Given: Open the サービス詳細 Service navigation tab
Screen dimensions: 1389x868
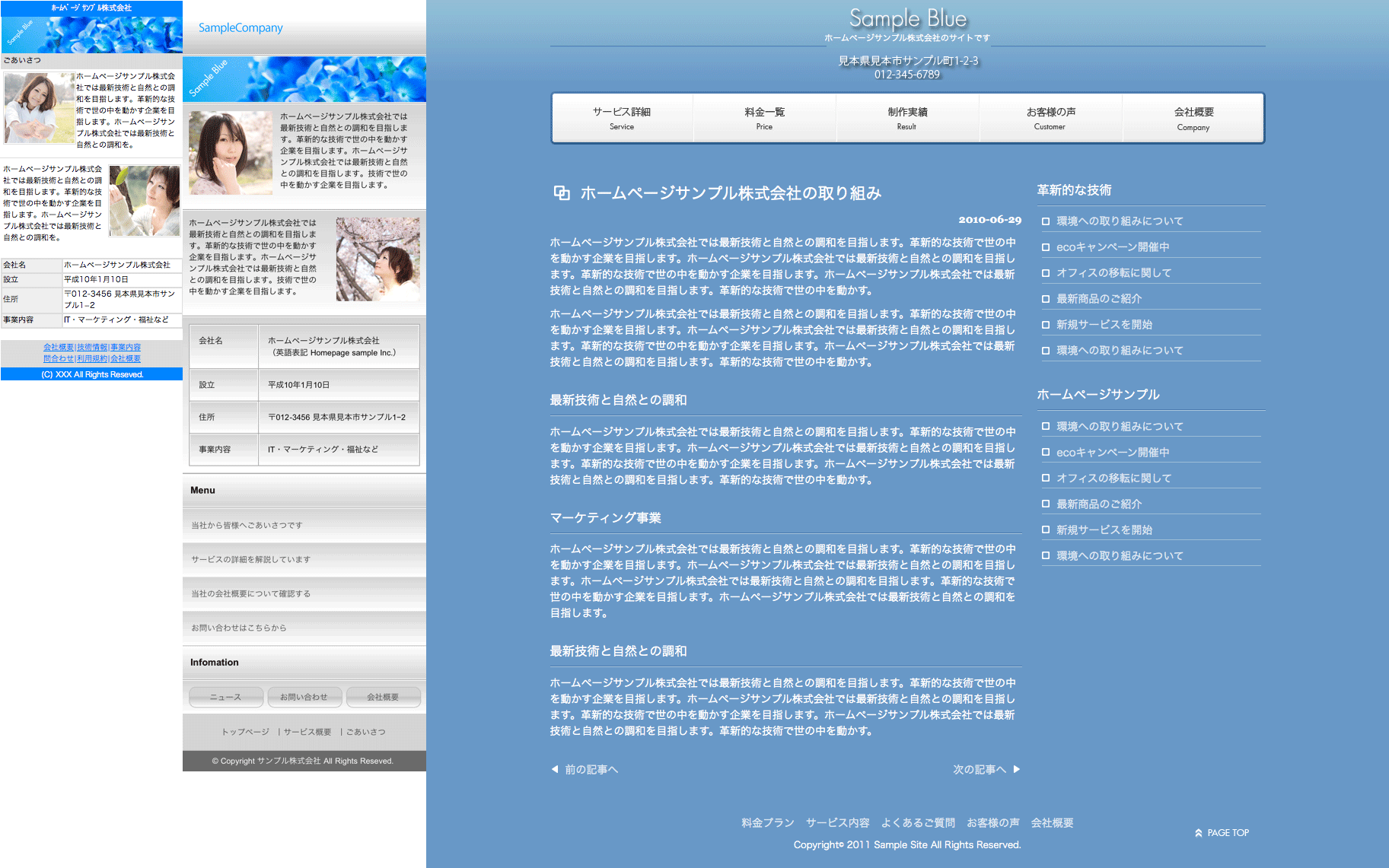Looking at the screenshot, I should point(622,118).
